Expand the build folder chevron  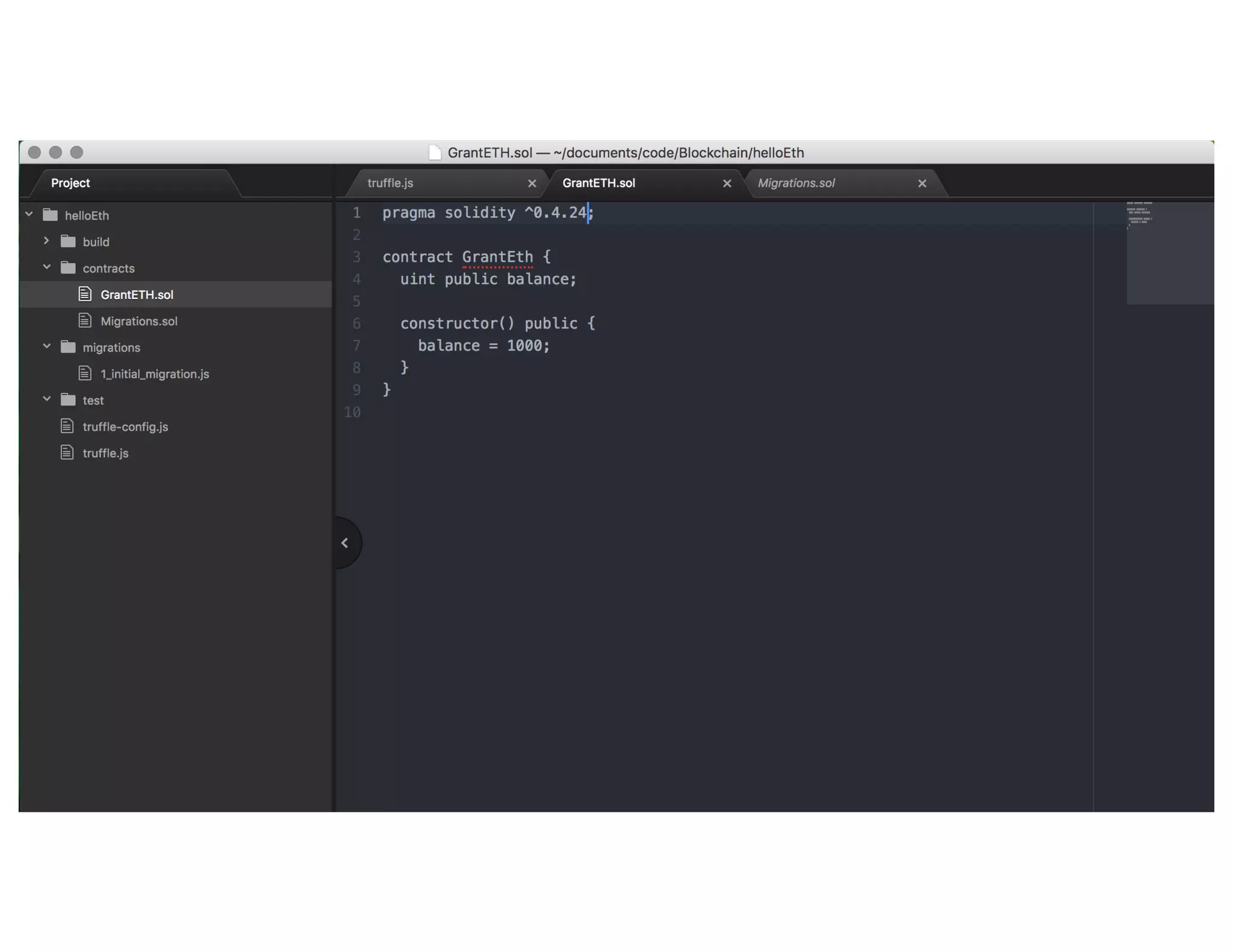pos(46,241)
